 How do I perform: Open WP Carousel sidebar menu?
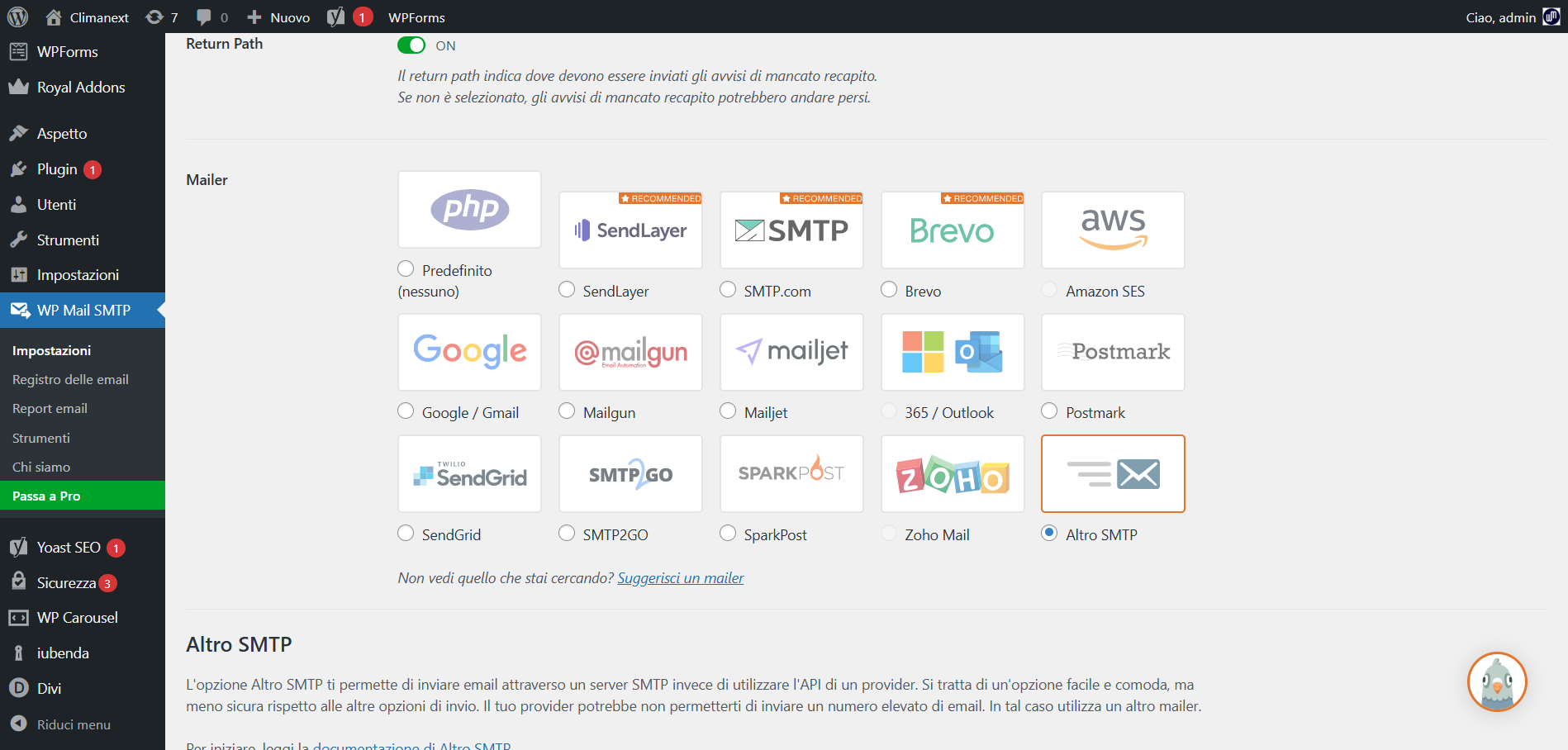(83, 618)
